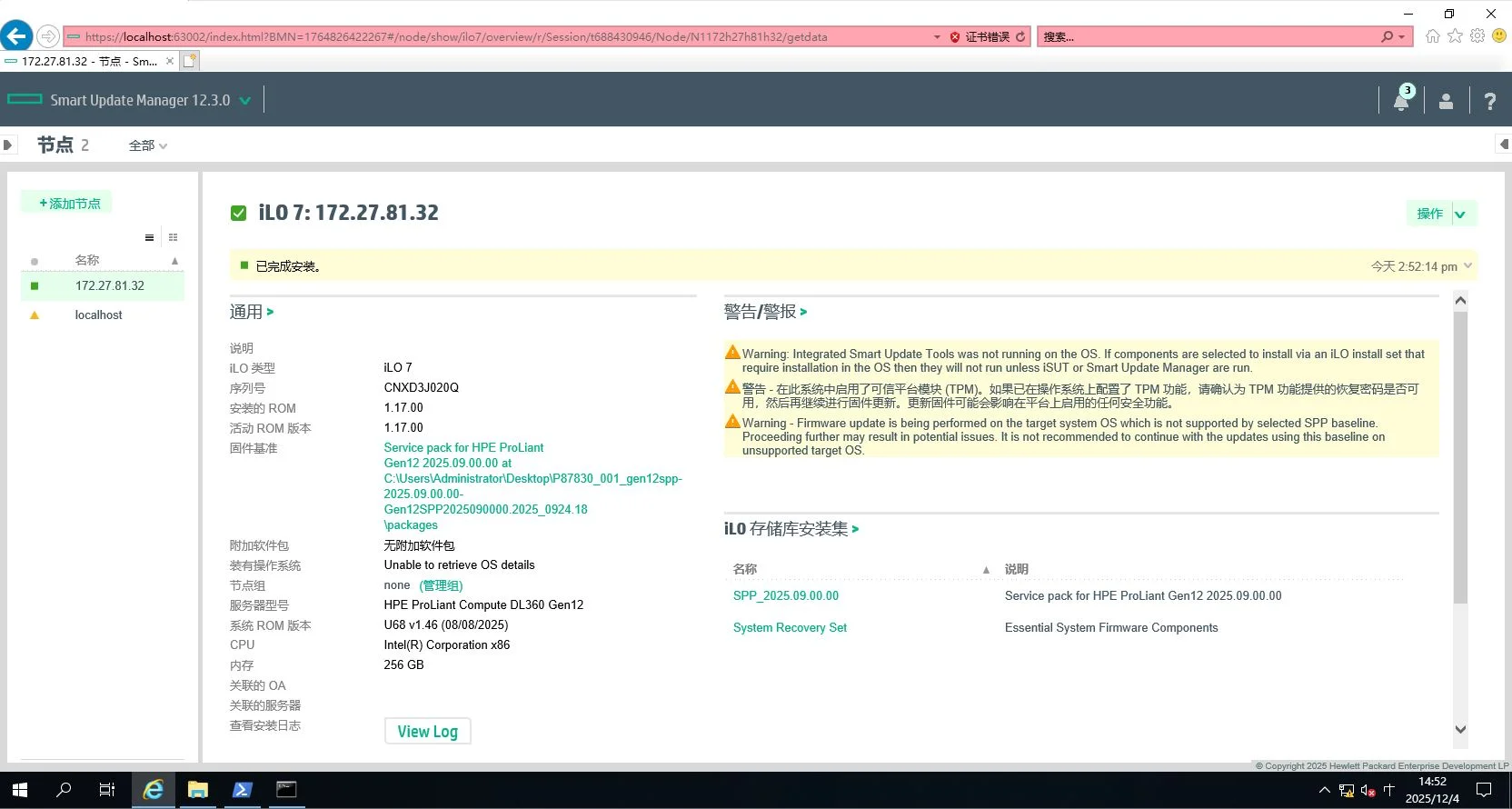Go back with the browser back arrow
The height and width of the screenshot is (809, 1512).
16,36
